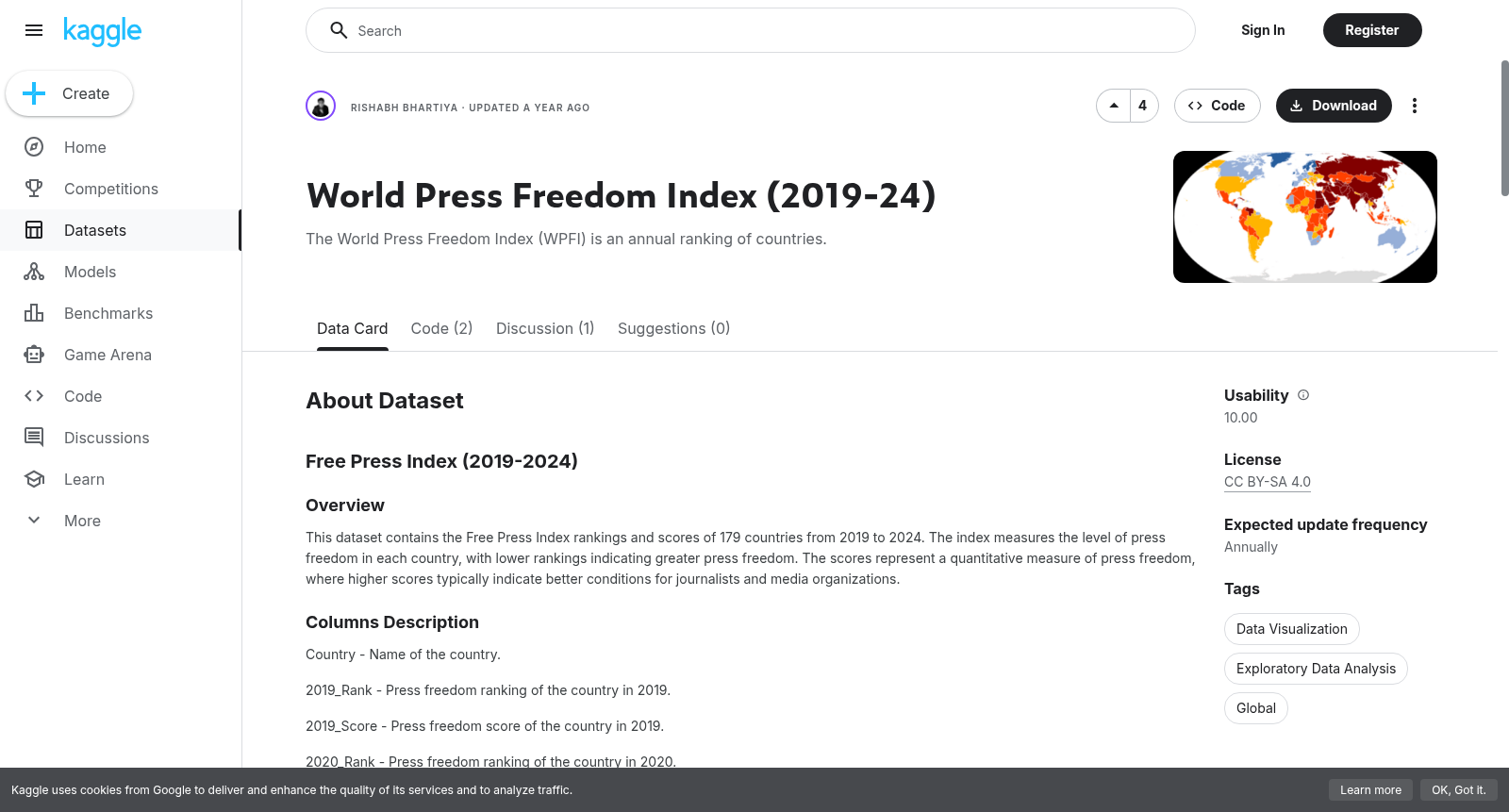
Task: Click the Datasets table icon
Action: pos(34,230)
